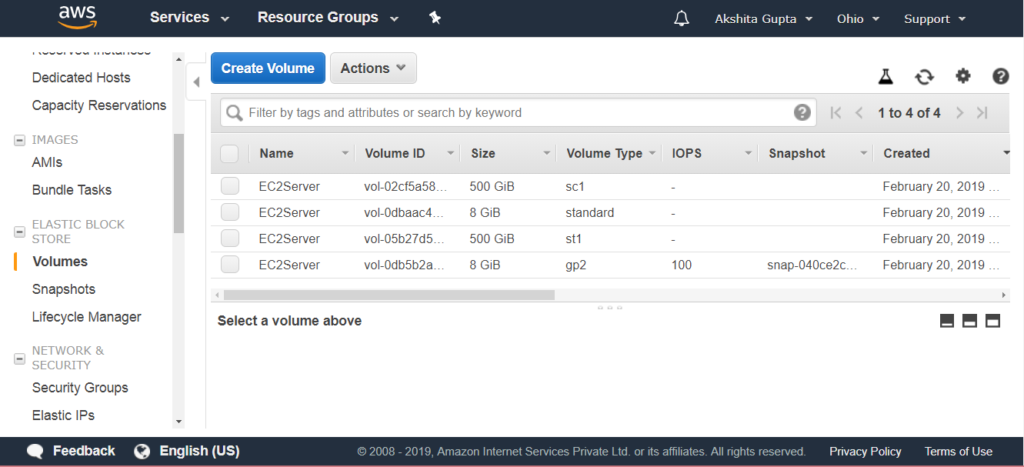1024x467 pixels.
Task: Minimize the details pane layout icon
Action: pos(947,321)
